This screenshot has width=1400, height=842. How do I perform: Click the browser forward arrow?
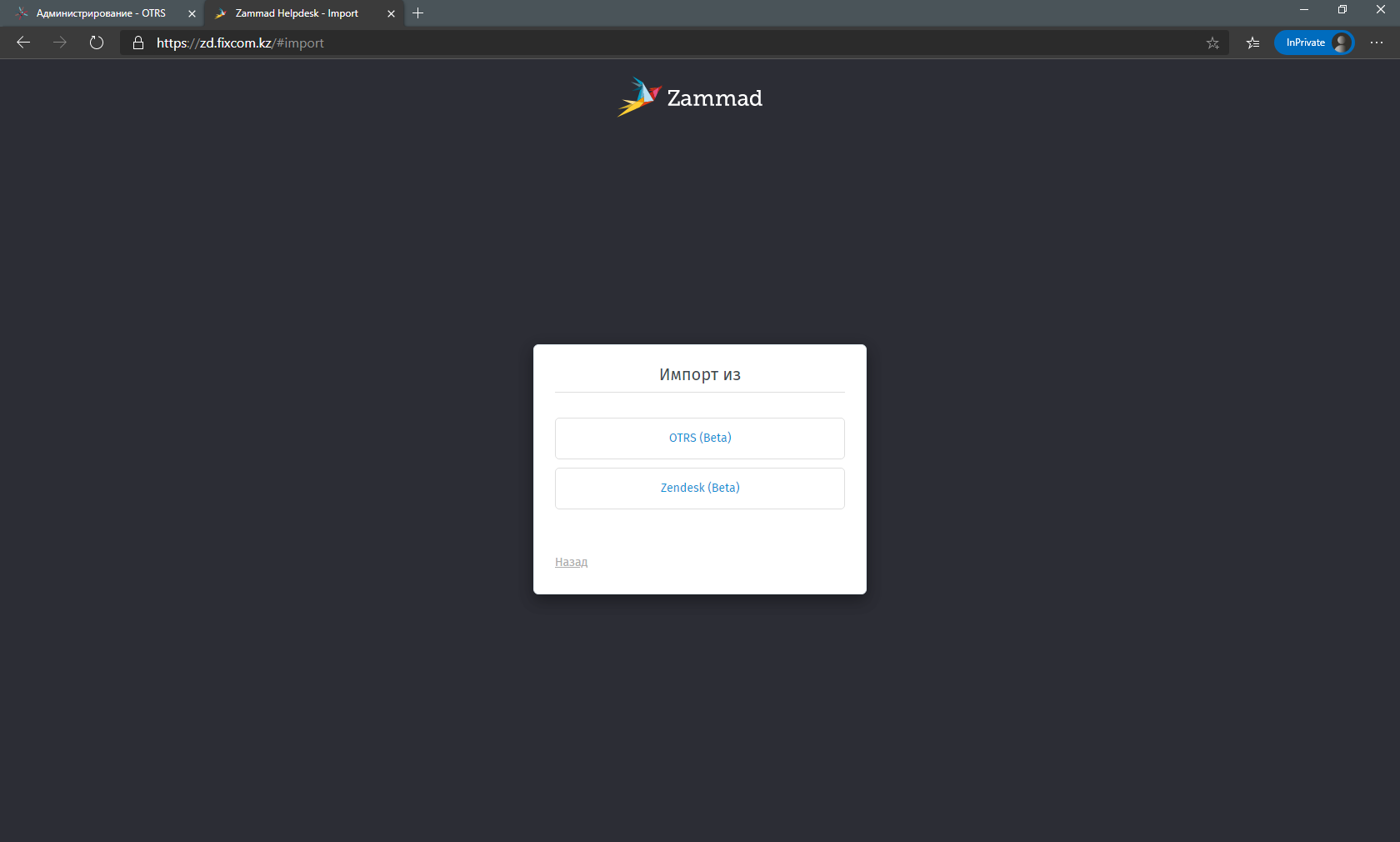pos(60,43)
